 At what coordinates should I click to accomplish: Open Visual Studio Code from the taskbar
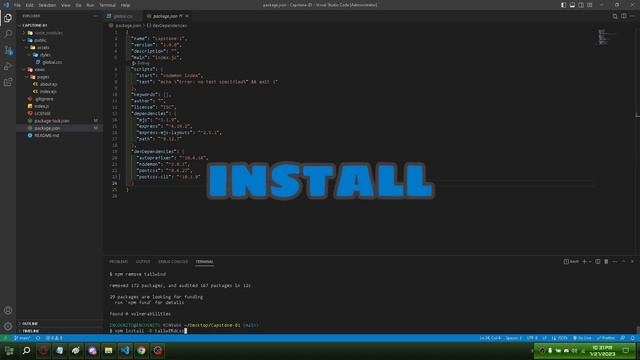click(x=125, y=351)
